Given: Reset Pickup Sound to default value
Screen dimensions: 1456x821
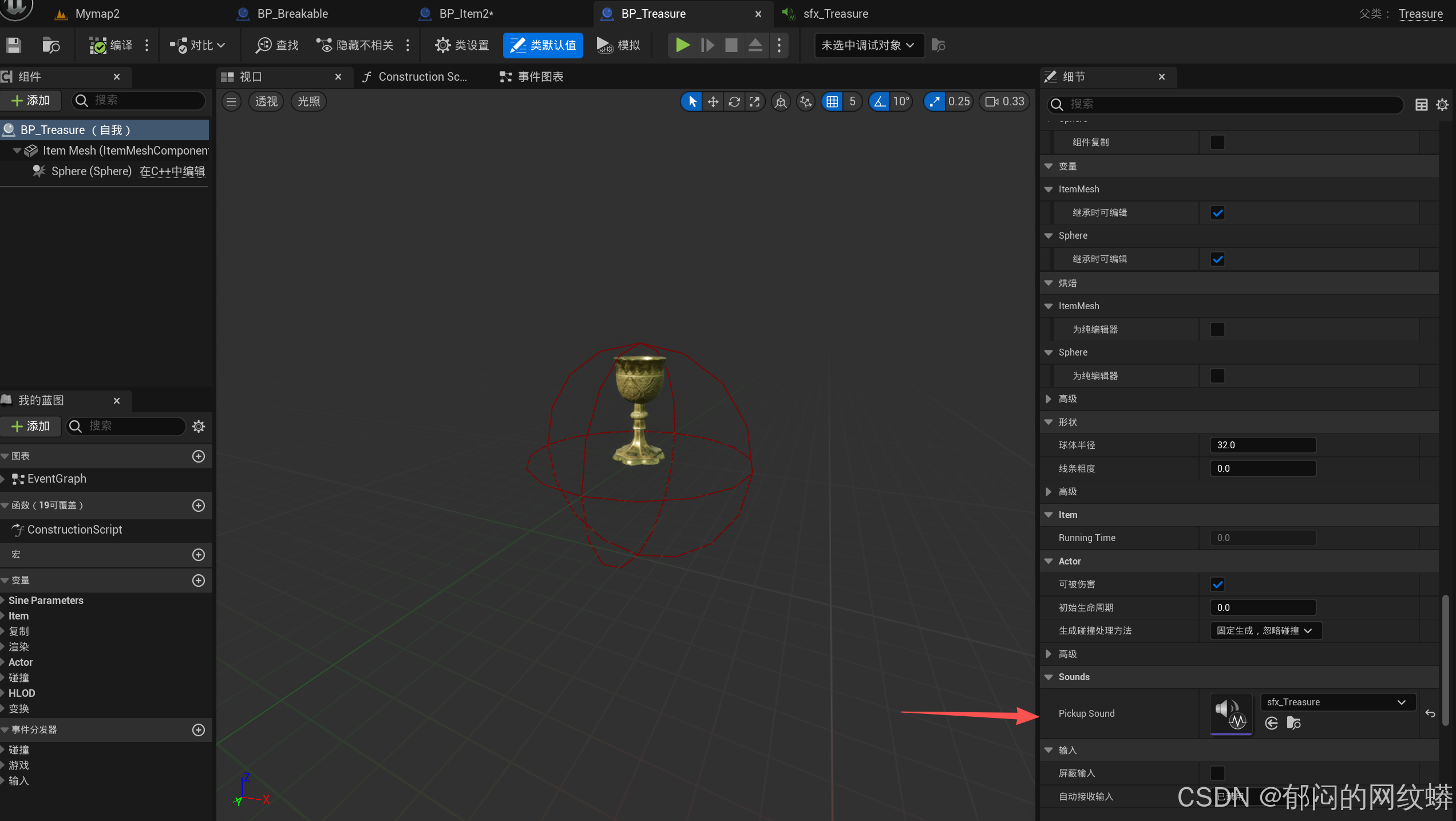Looking at the screenshot, I should (x=1430, y=713).
